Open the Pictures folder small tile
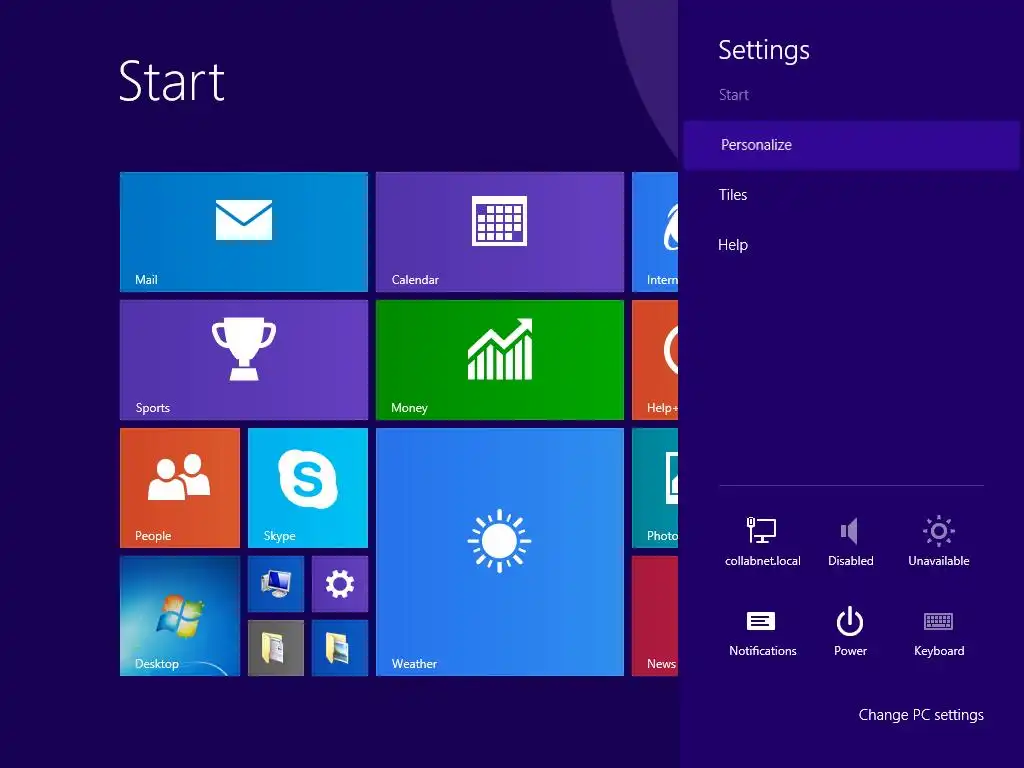This screenshot has height=768, width=1024. 340,648
